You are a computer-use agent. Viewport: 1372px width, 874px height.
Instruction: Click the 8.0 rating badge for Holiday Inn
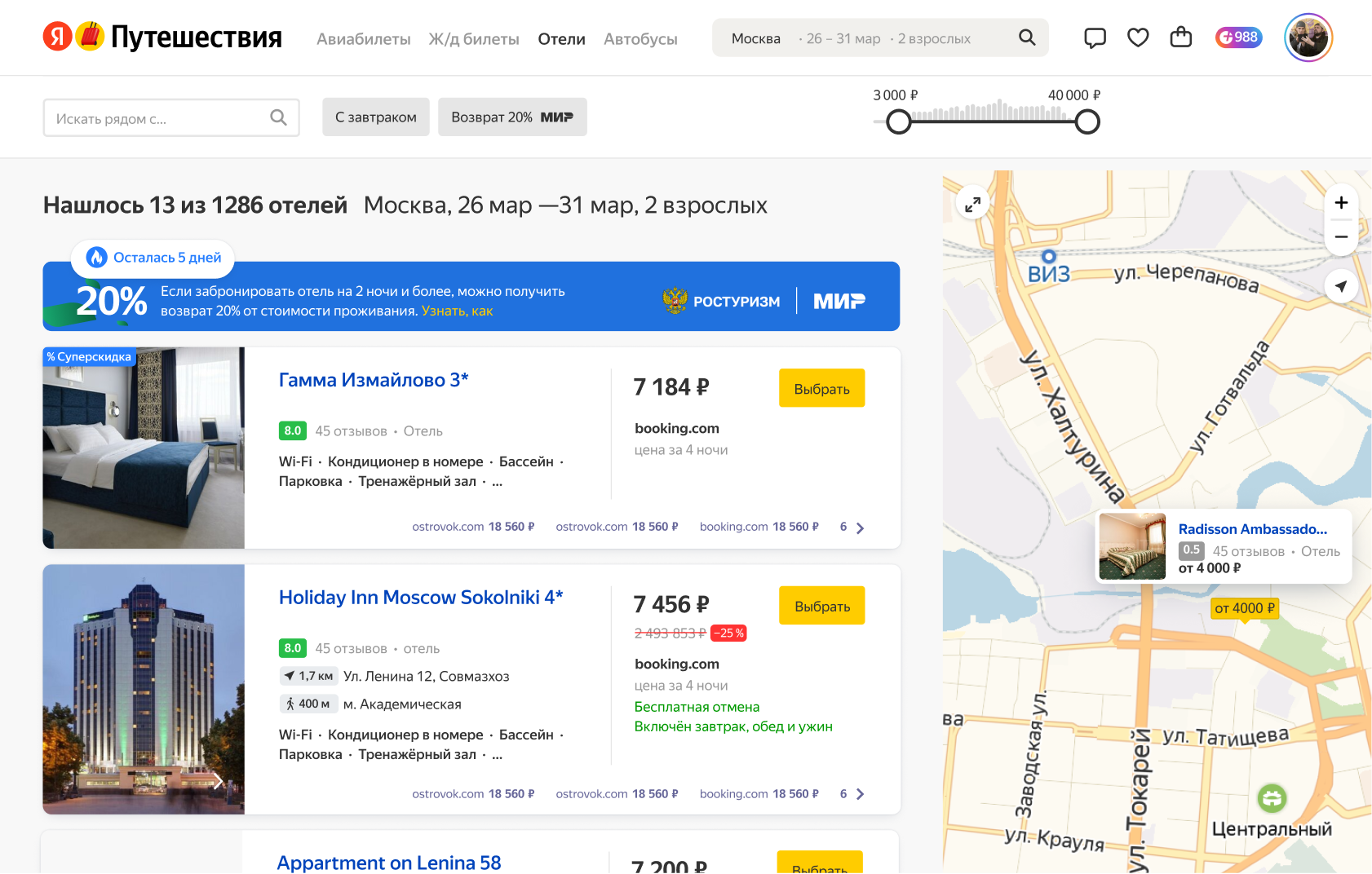click(x=293, y=647)
